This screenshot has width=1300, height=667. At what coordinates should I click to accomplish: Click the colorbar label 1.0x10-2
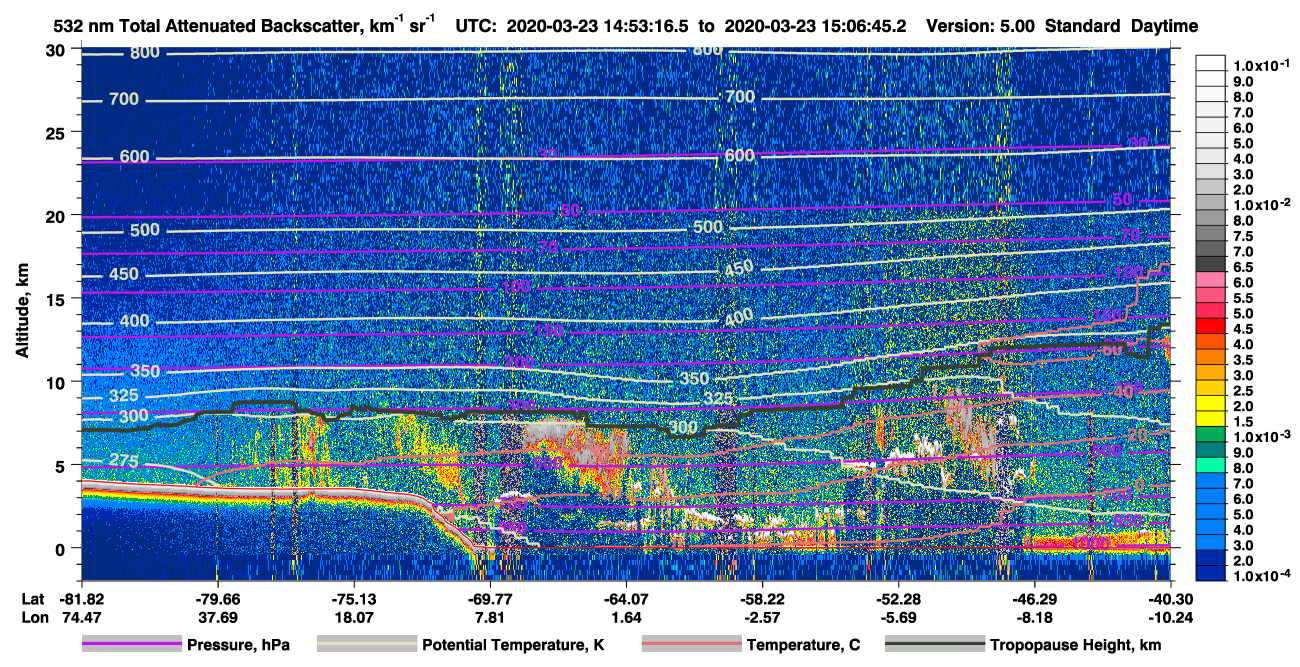[x=1261, y=205]
